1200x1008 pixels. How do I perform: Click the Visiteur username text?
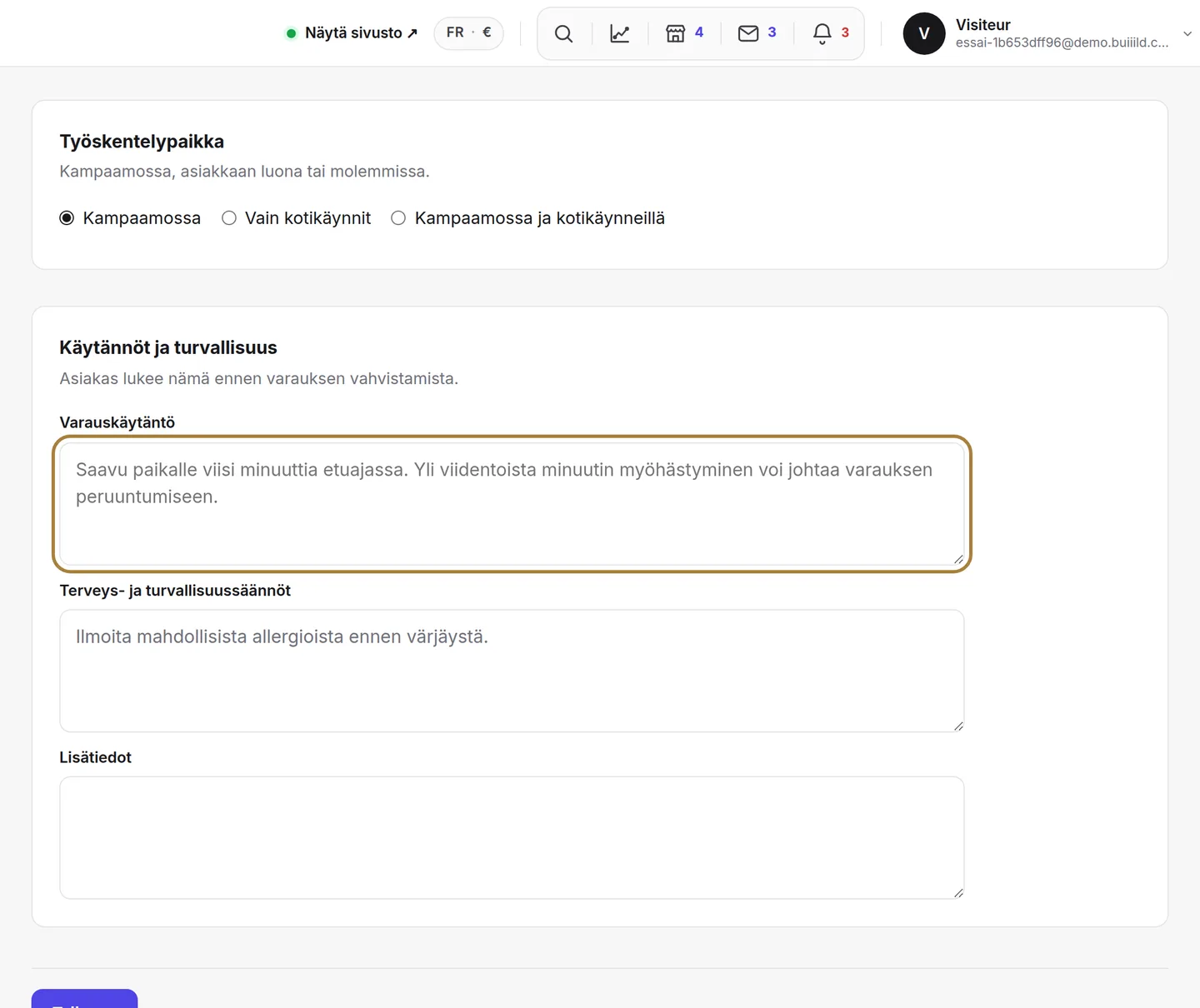[x=983, y=25]
